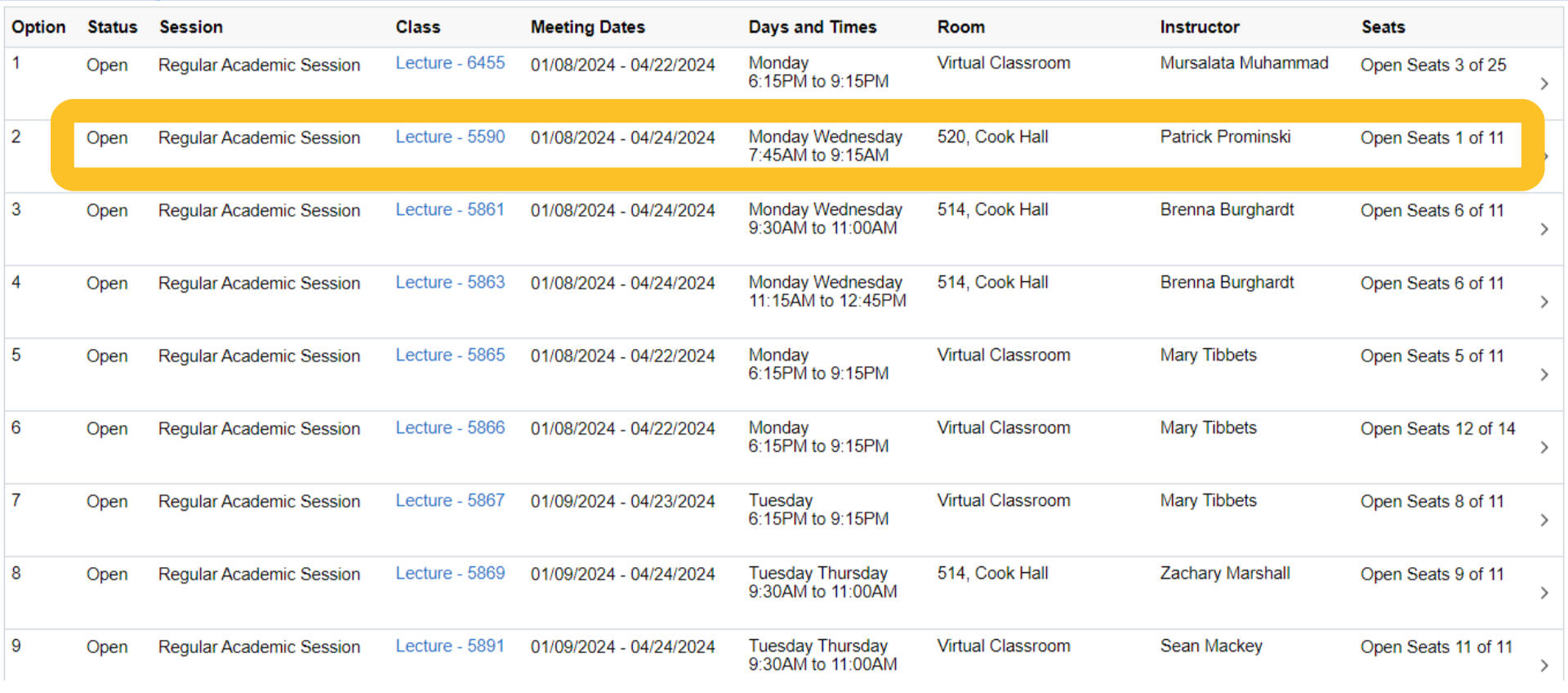This screenshot has height=693, width=1568.
Task: Click the Seats column header
Action: coord(1383,27)
